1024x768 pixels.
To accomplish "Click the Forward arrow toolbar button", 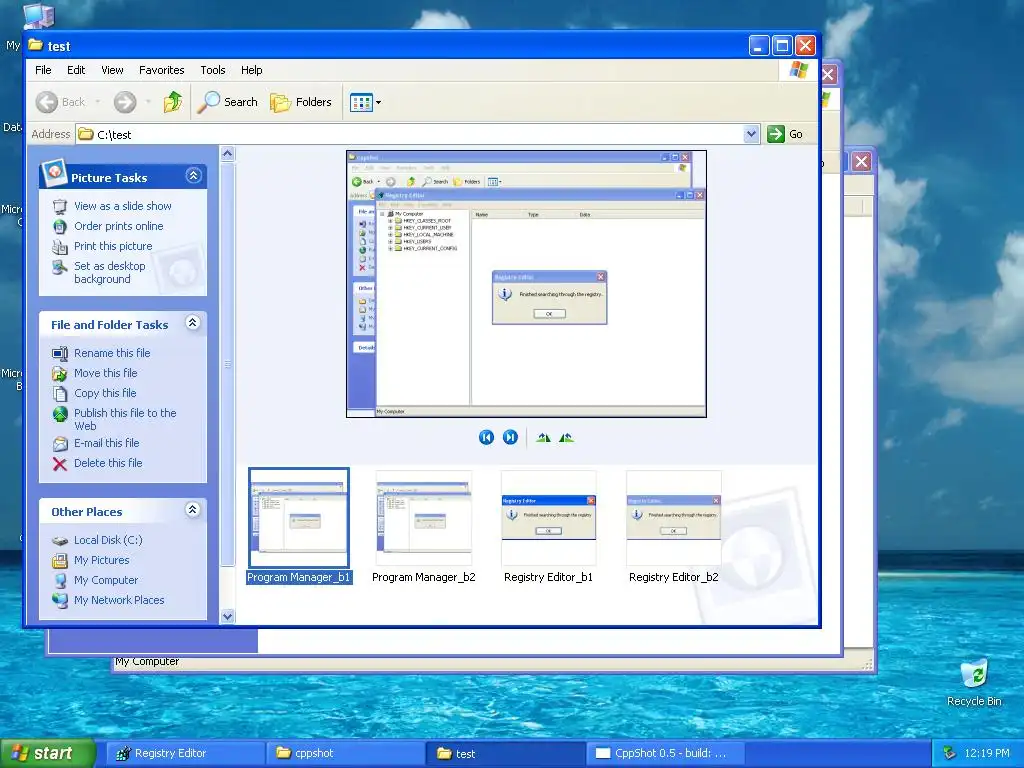I will tap(125, 102).
